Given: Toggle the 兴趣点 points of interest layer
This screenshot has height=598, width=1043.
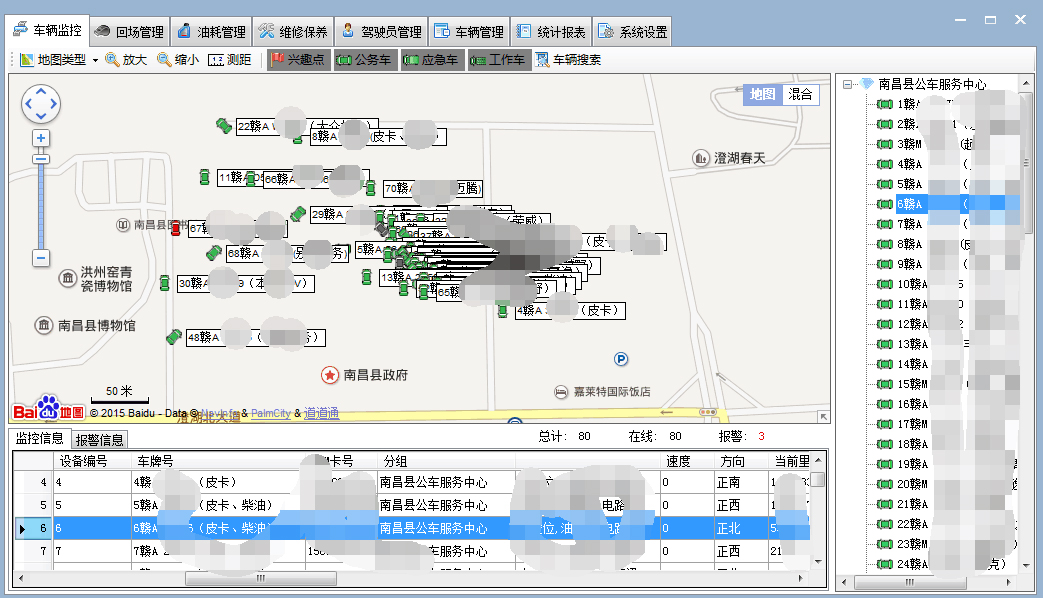Looking at the screenshot, I should point(297,60).
